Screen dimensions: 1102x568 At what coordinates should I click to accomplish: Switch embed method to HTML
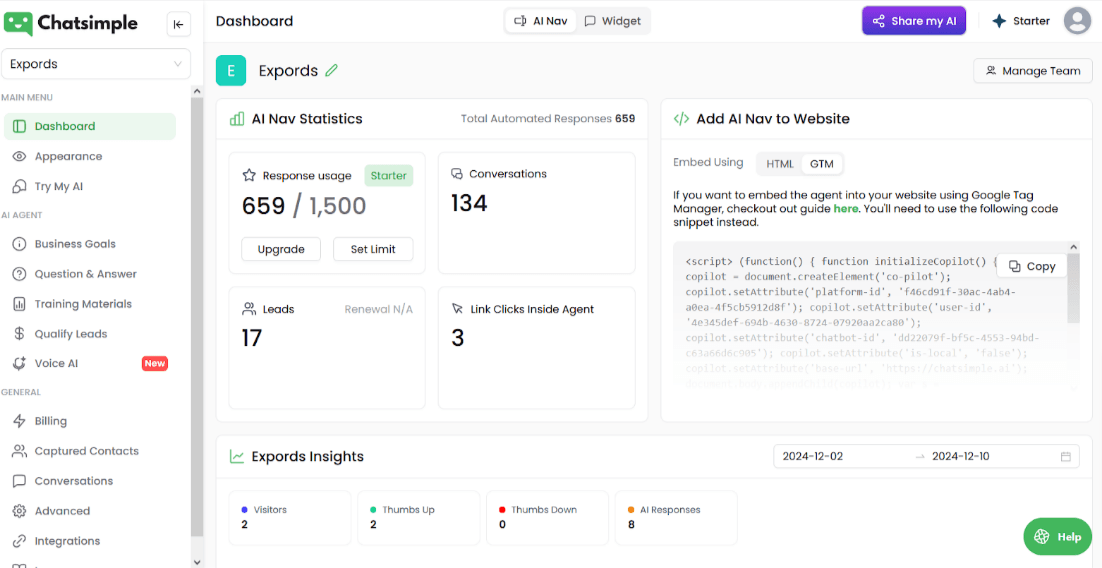pos(779,164)
